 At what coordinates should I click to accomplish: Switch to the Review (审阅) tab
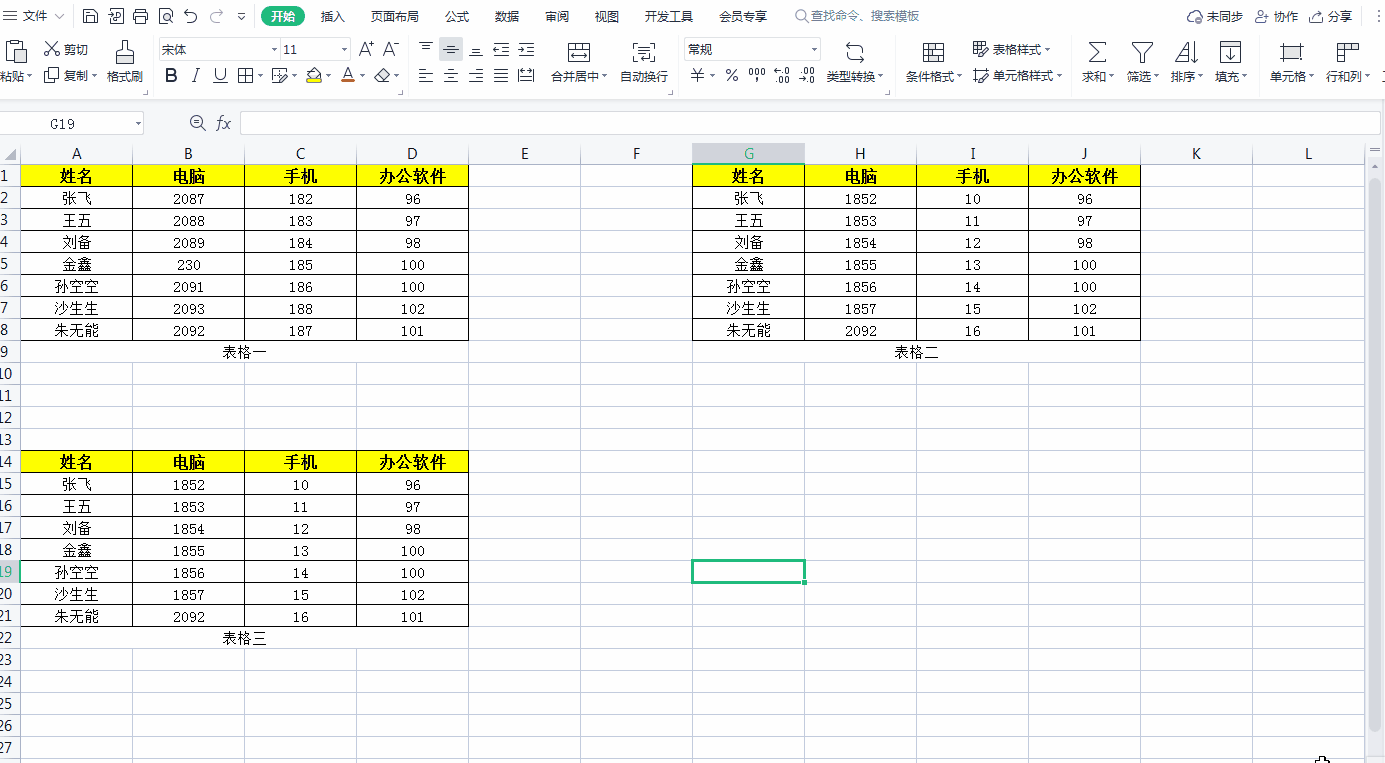coord(557,16)
